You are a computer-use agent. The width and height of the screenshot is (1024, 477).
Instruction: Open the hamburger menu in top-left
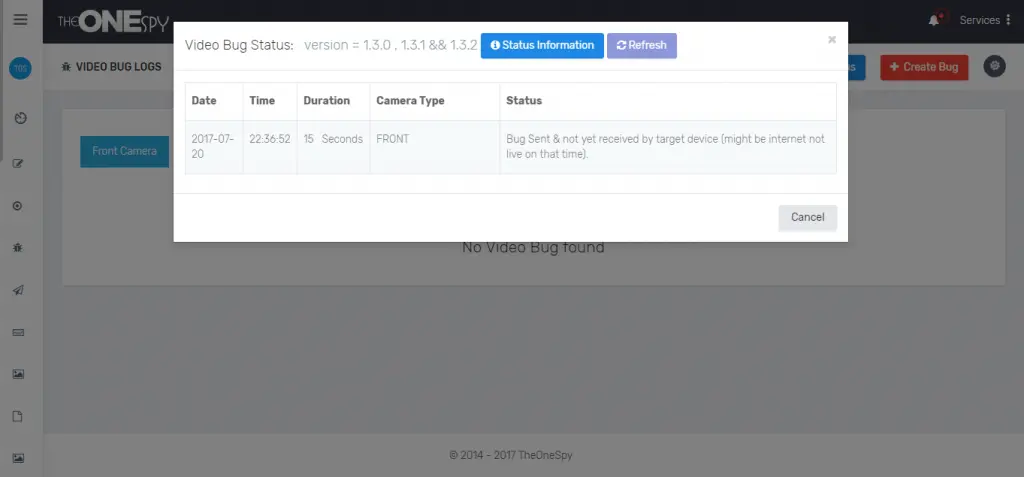20,20
